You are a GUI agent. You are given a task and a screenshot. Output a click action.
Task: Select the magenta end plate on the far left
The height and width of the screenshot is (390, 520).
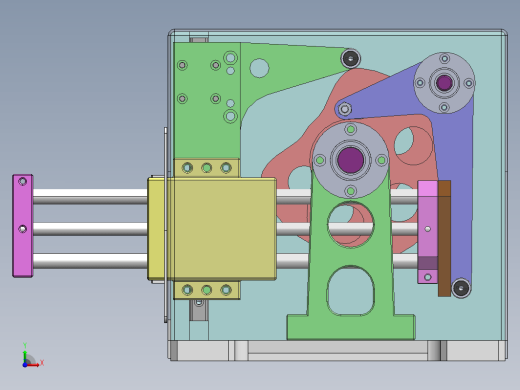pos(23,226)
